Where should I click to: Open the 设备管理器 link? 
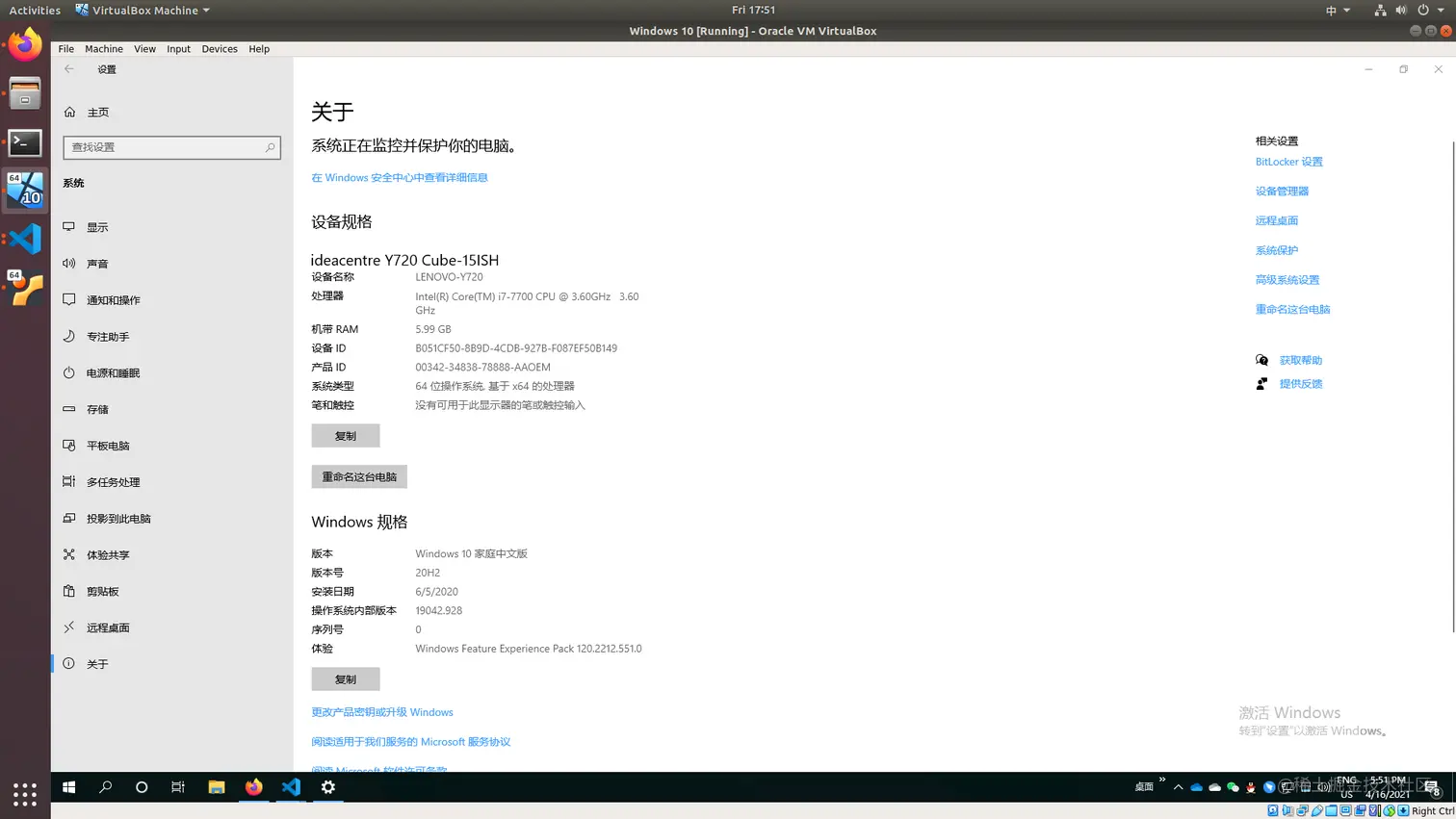tap(1282, 192)
